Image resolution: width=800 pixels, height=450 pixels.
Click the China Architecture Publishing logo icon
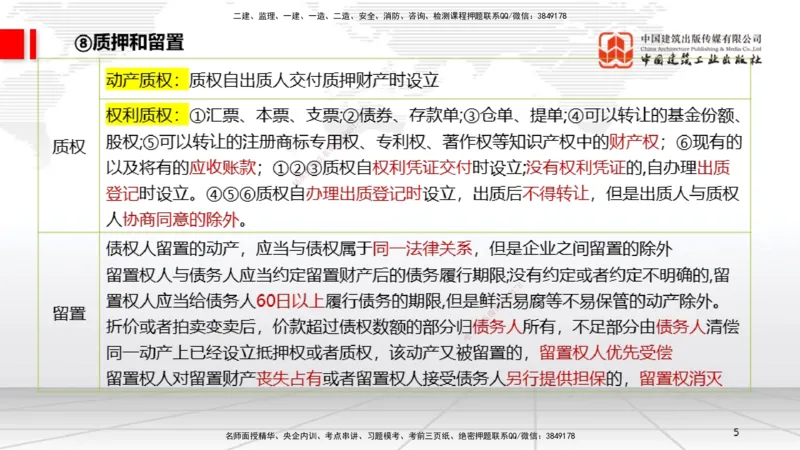point(616,49)
